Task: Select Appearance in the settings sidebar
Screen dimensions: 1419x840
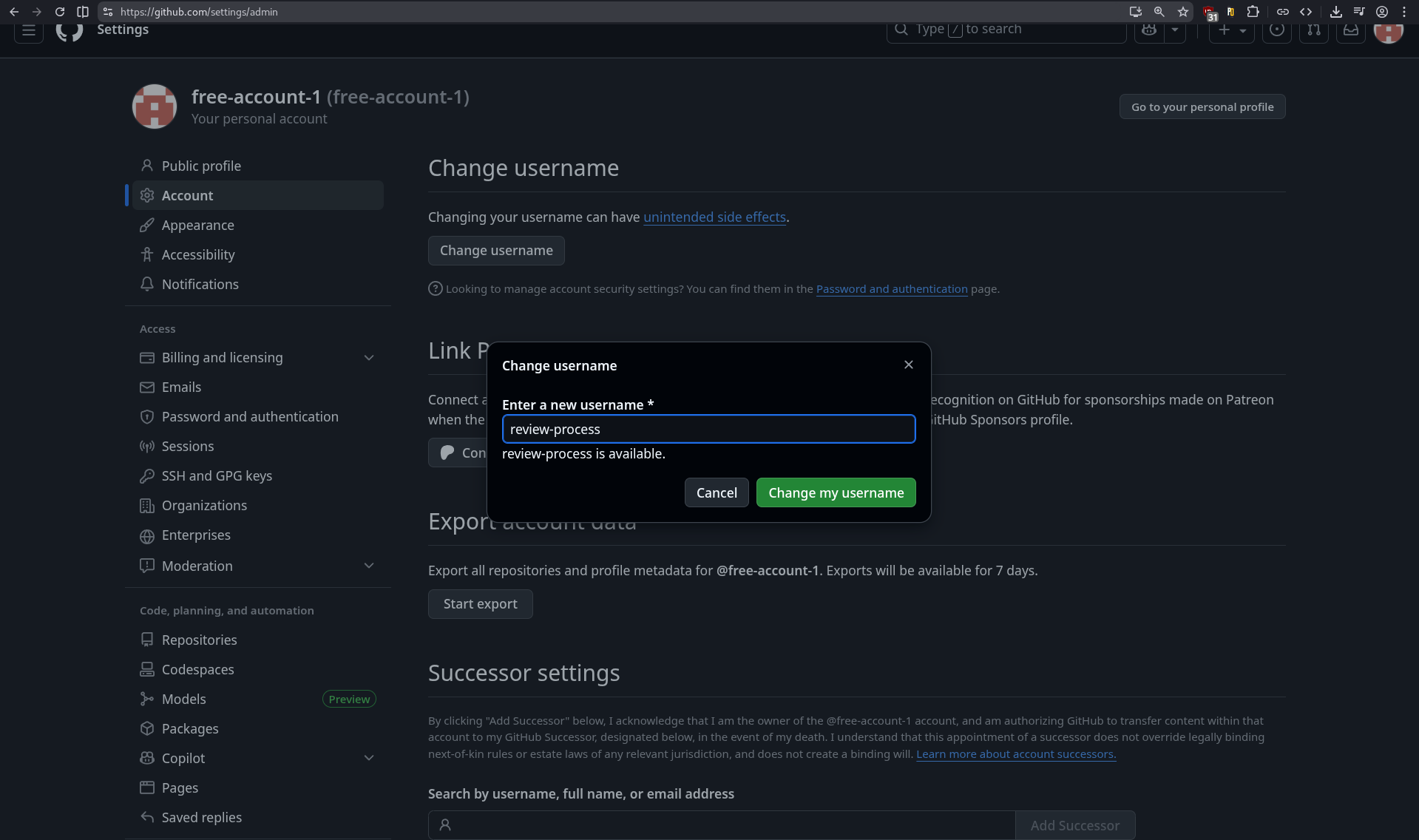Action: [x=198, y=225]
